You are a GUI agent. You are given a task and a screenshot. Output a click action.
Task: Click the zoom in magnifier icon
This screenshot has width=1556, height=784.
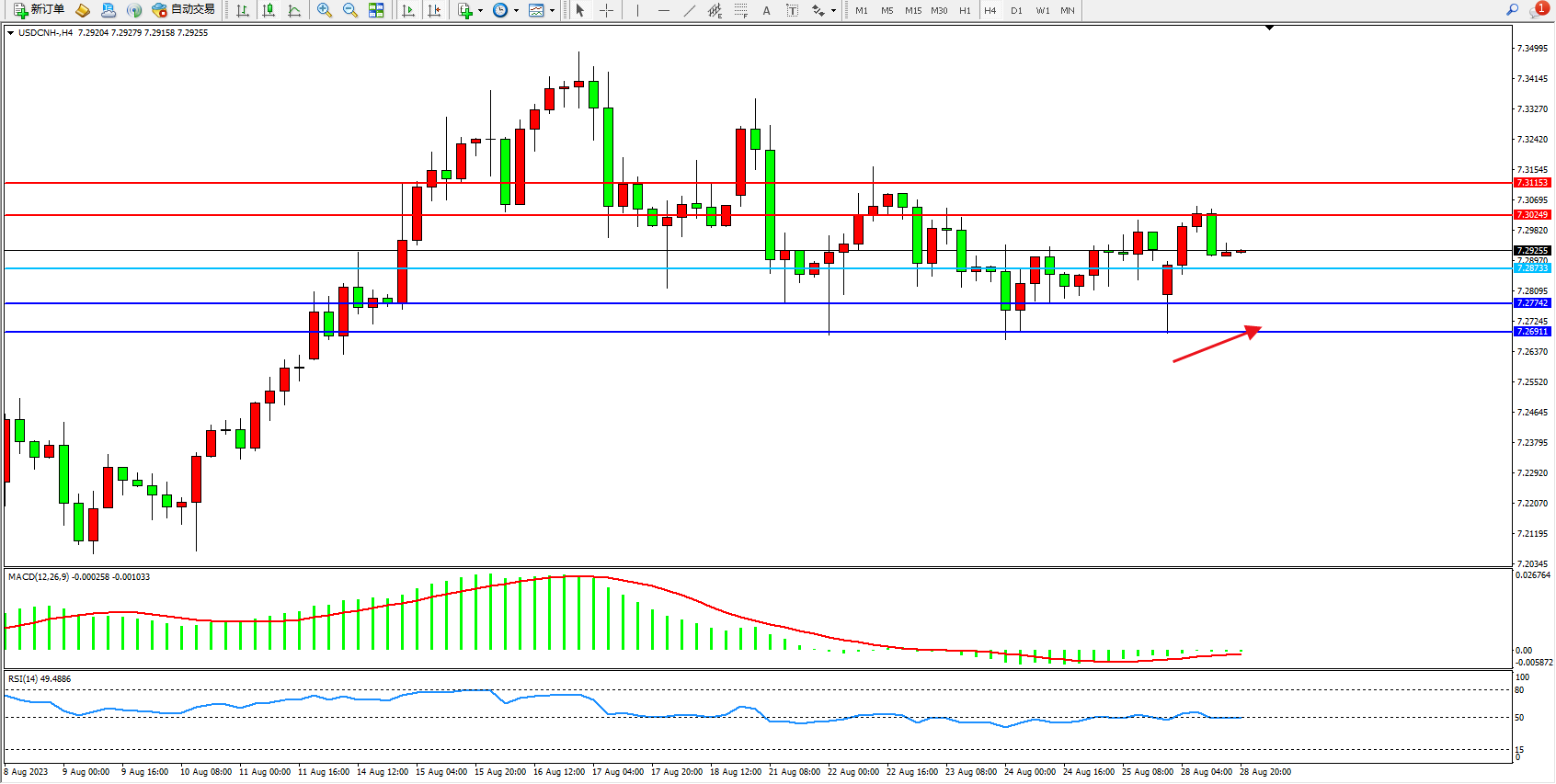324,10
